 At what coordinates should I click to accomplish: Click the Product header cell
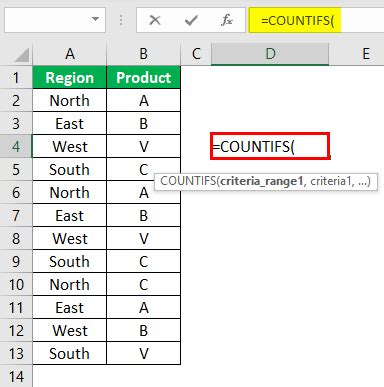coord(144,77)
